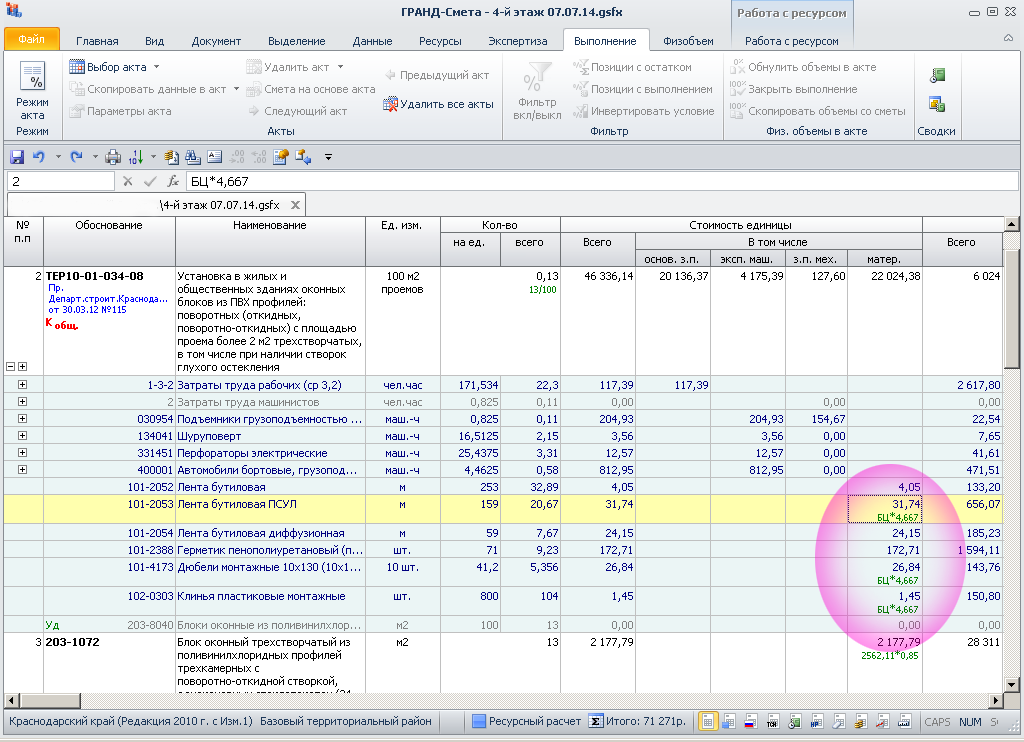
Task: Expand the Шуруповерт resource row
Action: [22, 436]
